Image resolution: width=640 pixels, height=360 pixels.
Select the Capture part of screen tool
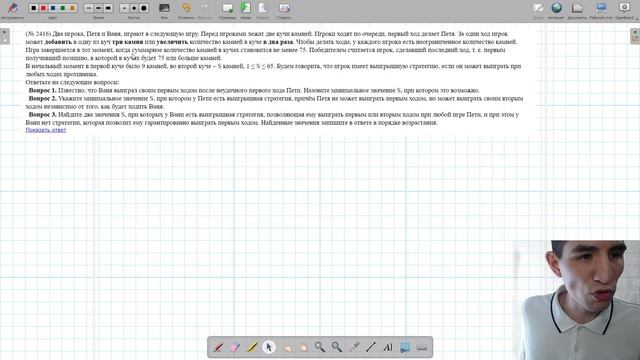(405, 347)
